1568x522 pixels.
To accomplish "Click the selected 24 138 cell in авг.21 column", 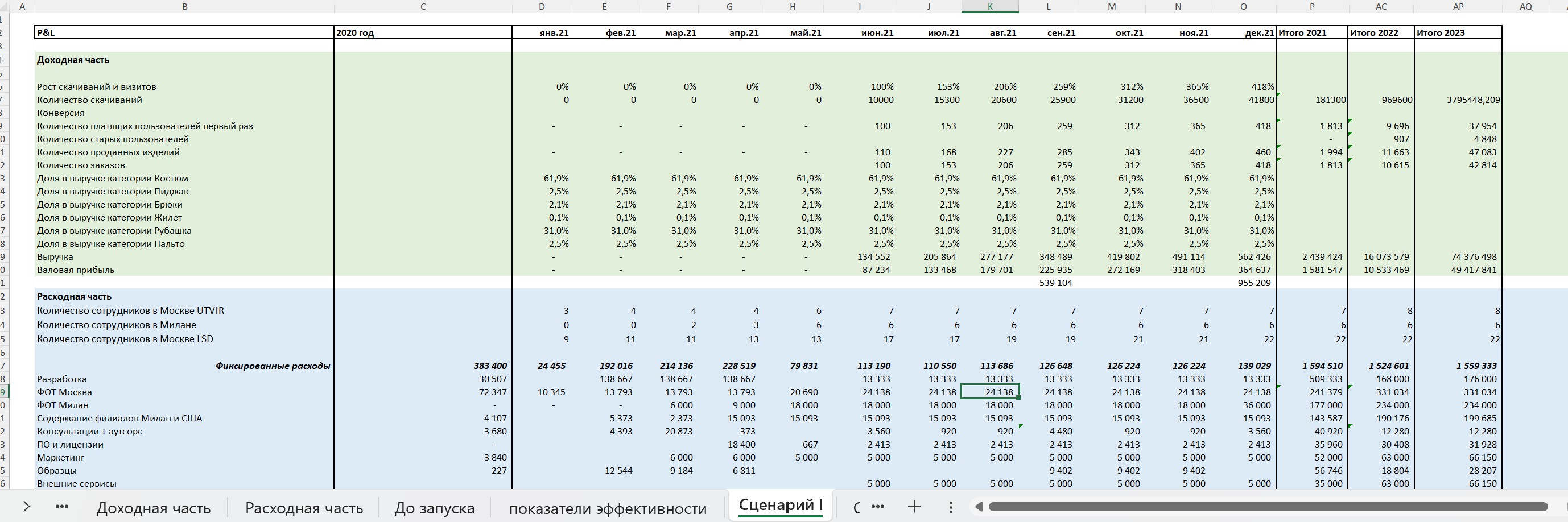I will pos(990,392).
